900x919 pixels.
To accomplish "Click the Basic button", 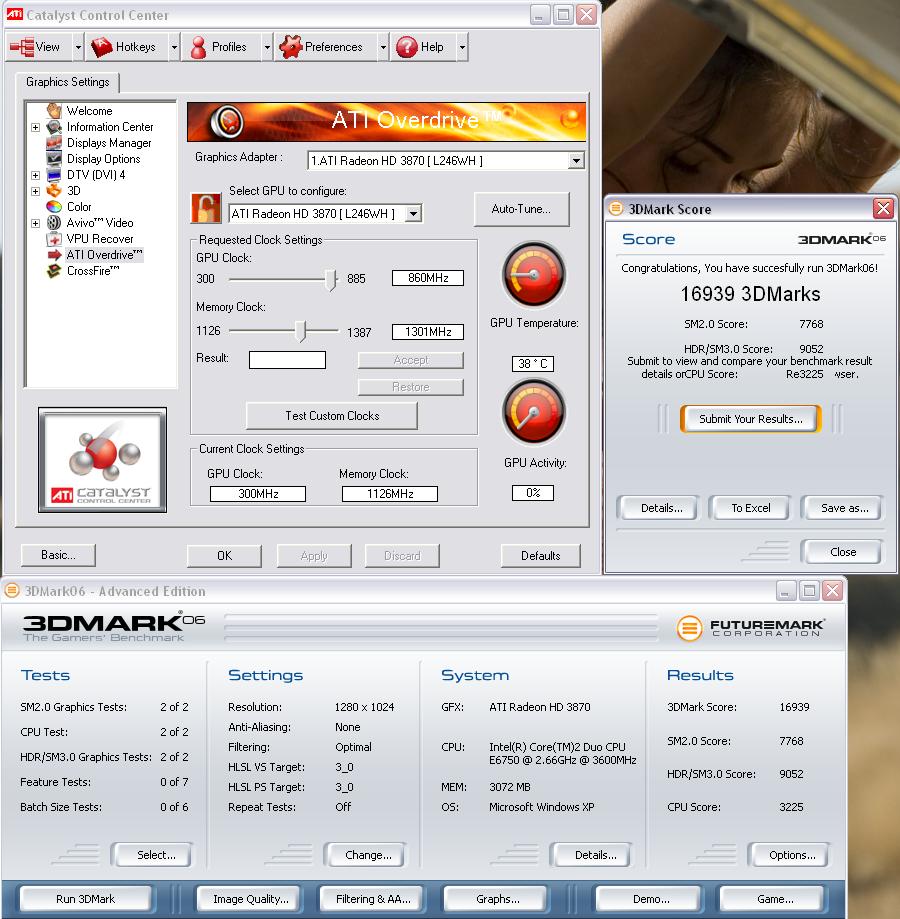I will [x=58, y=554].
